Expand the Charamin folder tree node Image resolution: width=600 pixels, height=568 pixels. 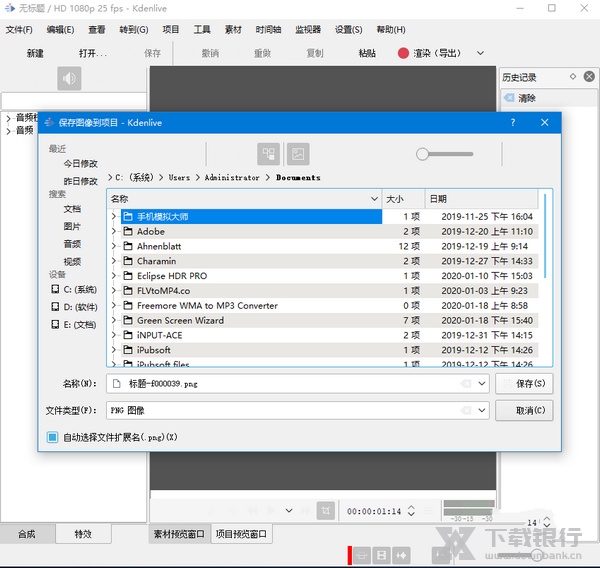[114, 261]
